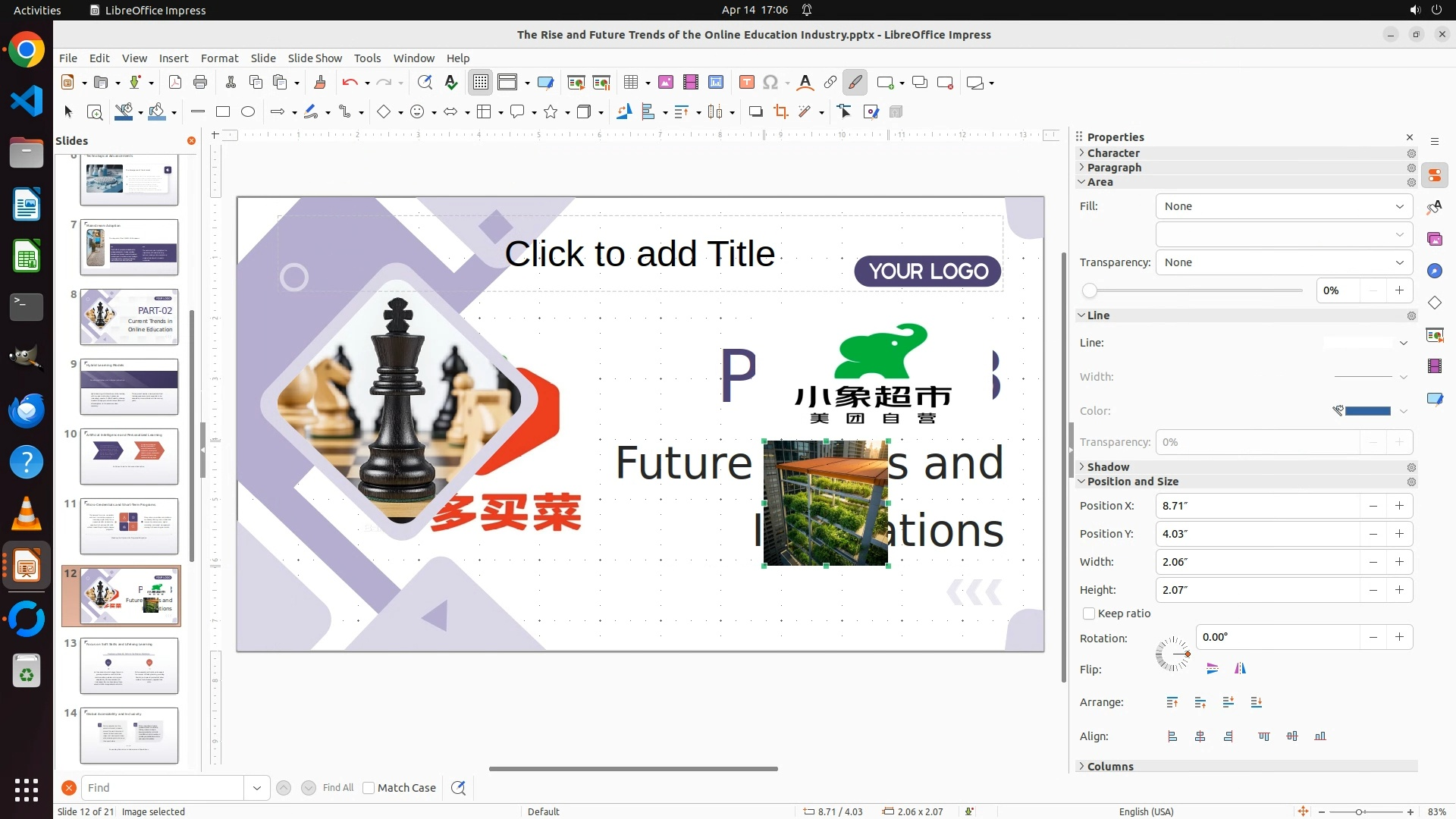
Task: Select slide 13 thumbnail
Action: click(x=129, y=665)
